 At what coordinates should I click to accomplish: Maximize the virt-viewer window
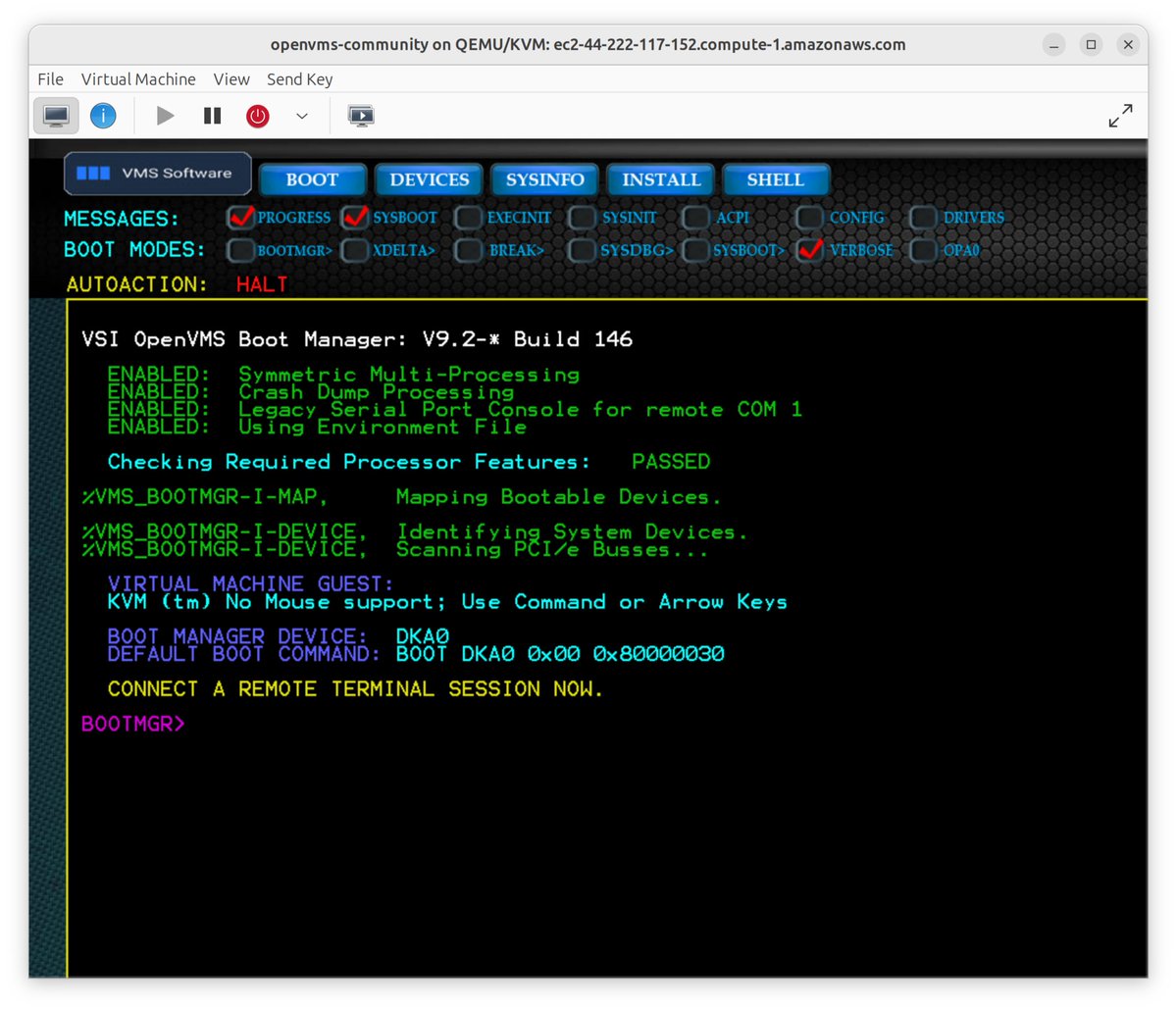(1092, 45)
